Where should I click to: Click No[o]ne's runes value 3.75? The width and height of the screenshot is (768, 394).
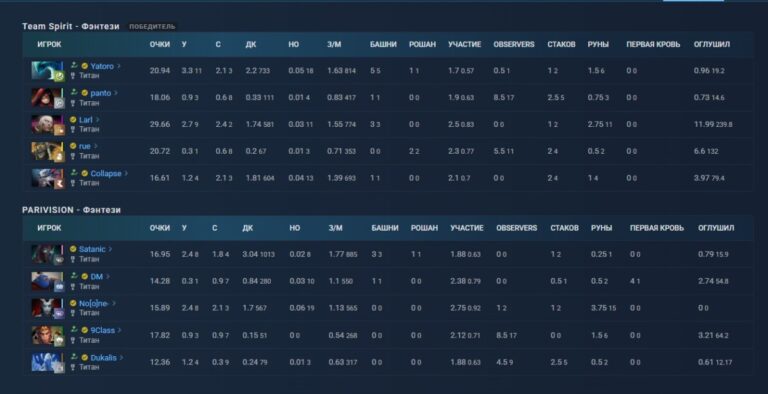[599, 308]
